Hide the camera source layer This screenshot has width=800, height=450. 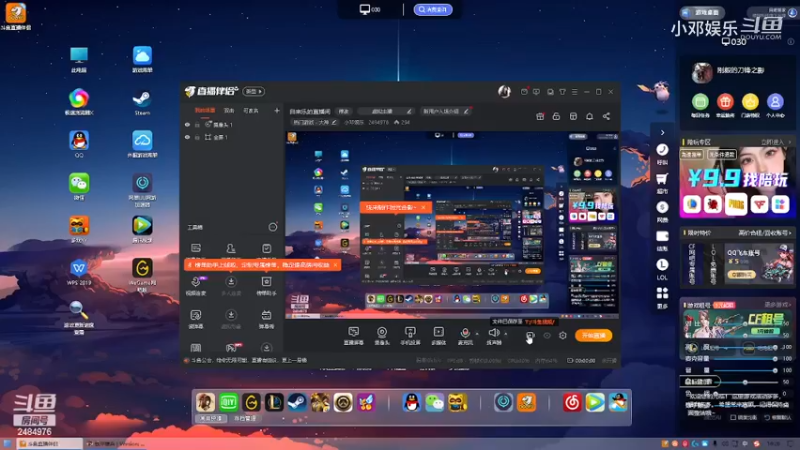coord(187,124)
